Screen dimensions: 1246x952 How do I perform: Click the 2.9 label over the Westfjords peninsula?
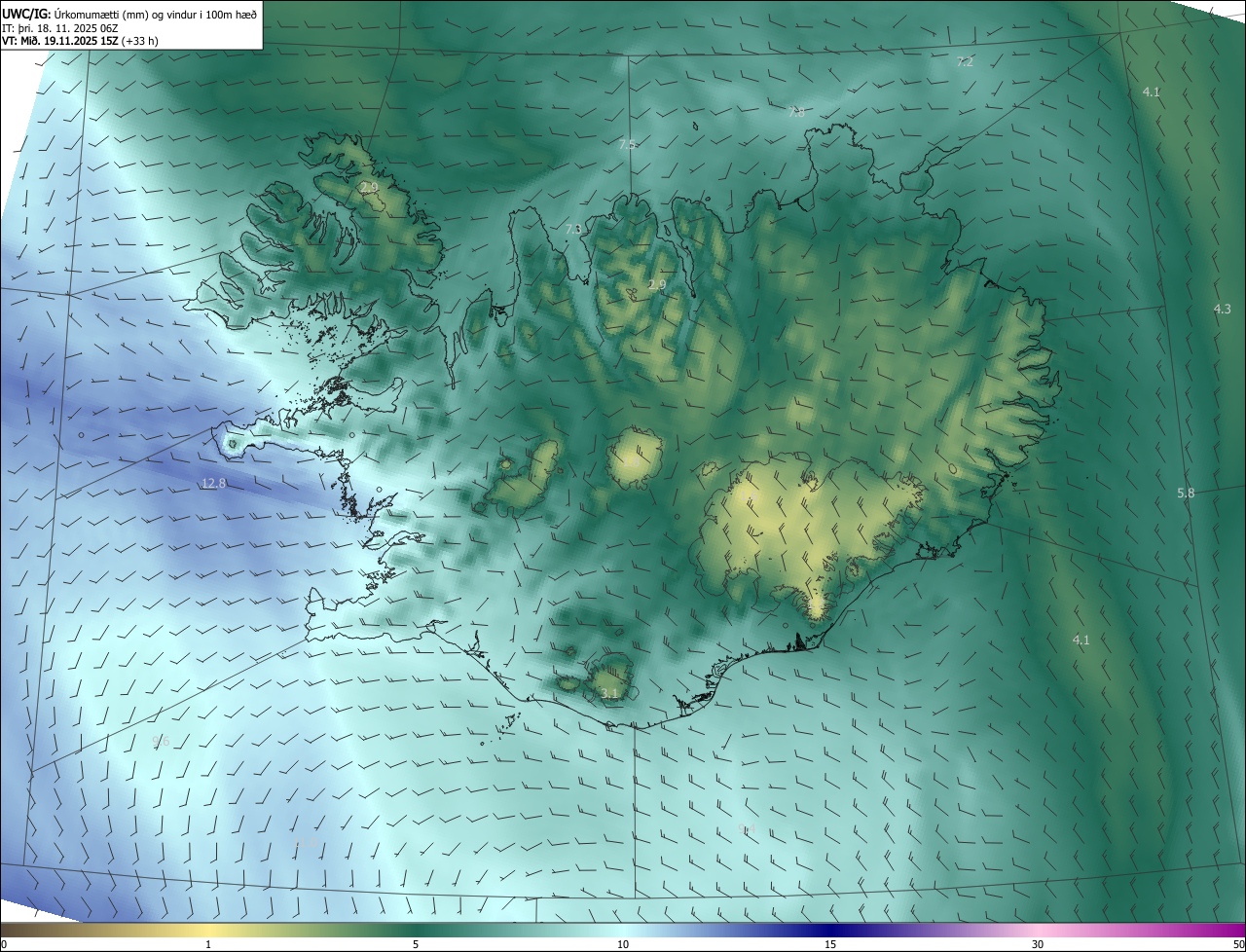click(x=368, y=187)
